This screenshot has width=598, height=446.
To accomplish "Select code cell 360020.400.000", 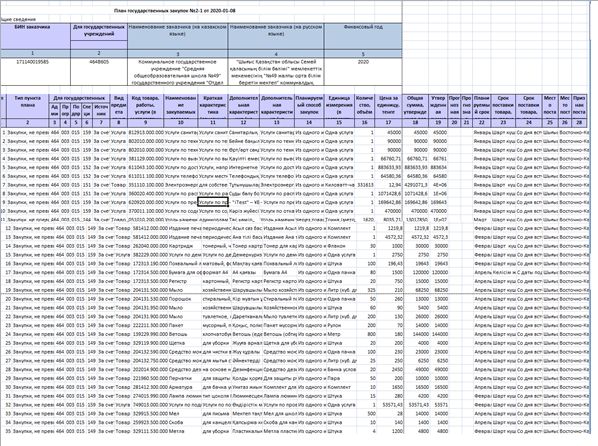I will (x=146, y=194).
